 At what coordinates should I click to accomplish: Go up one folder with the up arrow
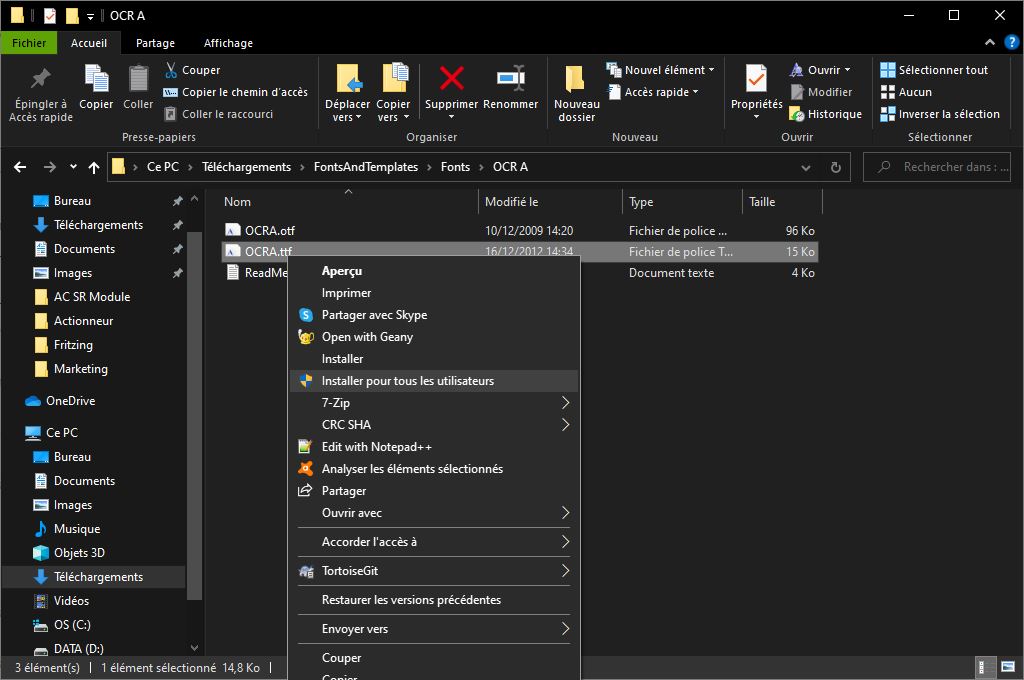(x=94, y=167)
